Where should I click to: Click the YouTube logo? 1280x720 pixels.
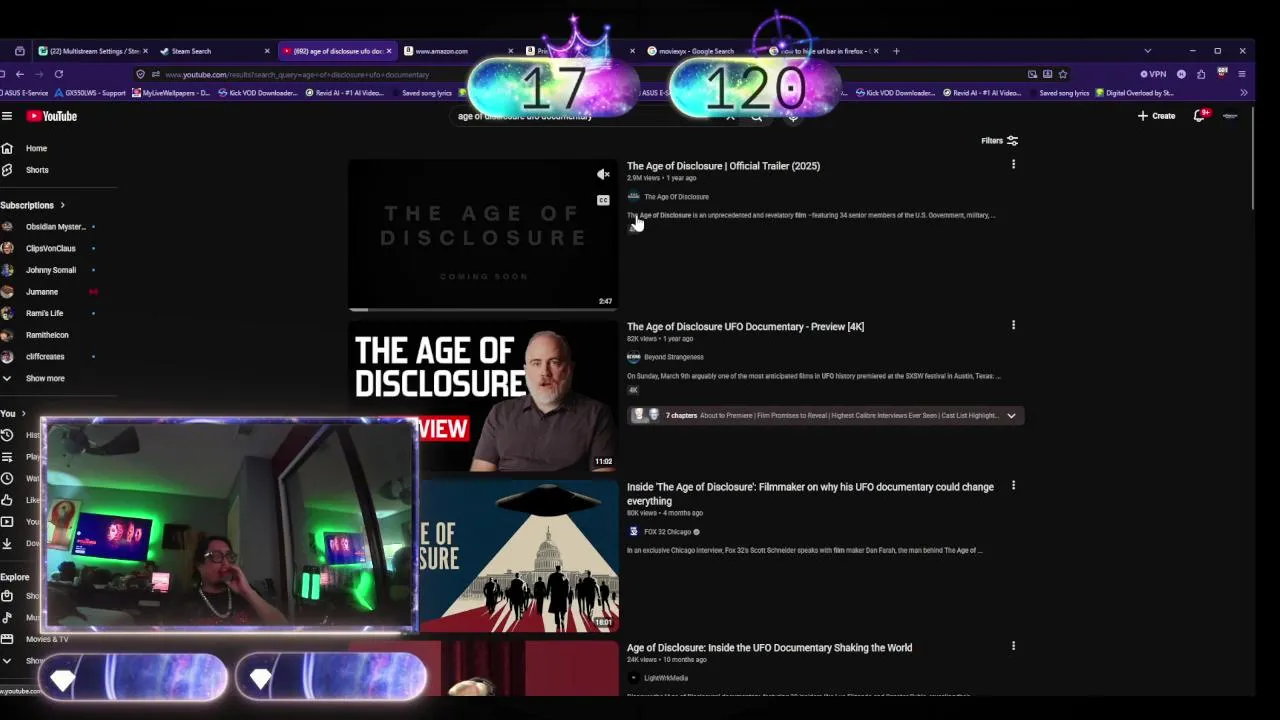(52, 116)
